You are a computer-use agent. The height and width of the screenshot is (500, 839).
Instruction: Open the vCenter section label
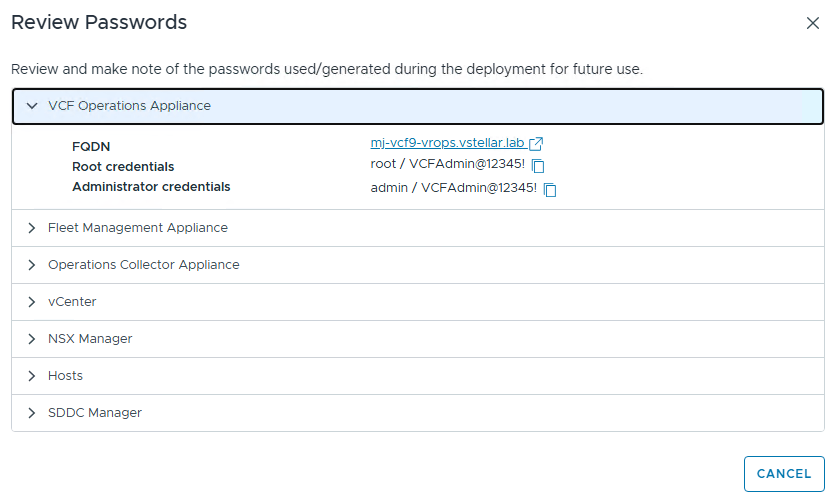(72, 302)
